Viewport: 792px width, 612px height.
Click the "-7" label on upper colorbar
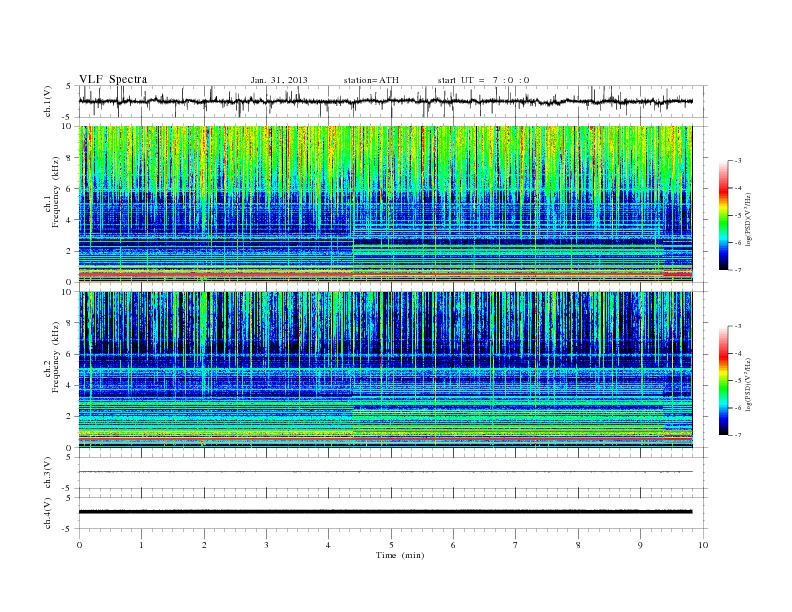tap(738, 270)
